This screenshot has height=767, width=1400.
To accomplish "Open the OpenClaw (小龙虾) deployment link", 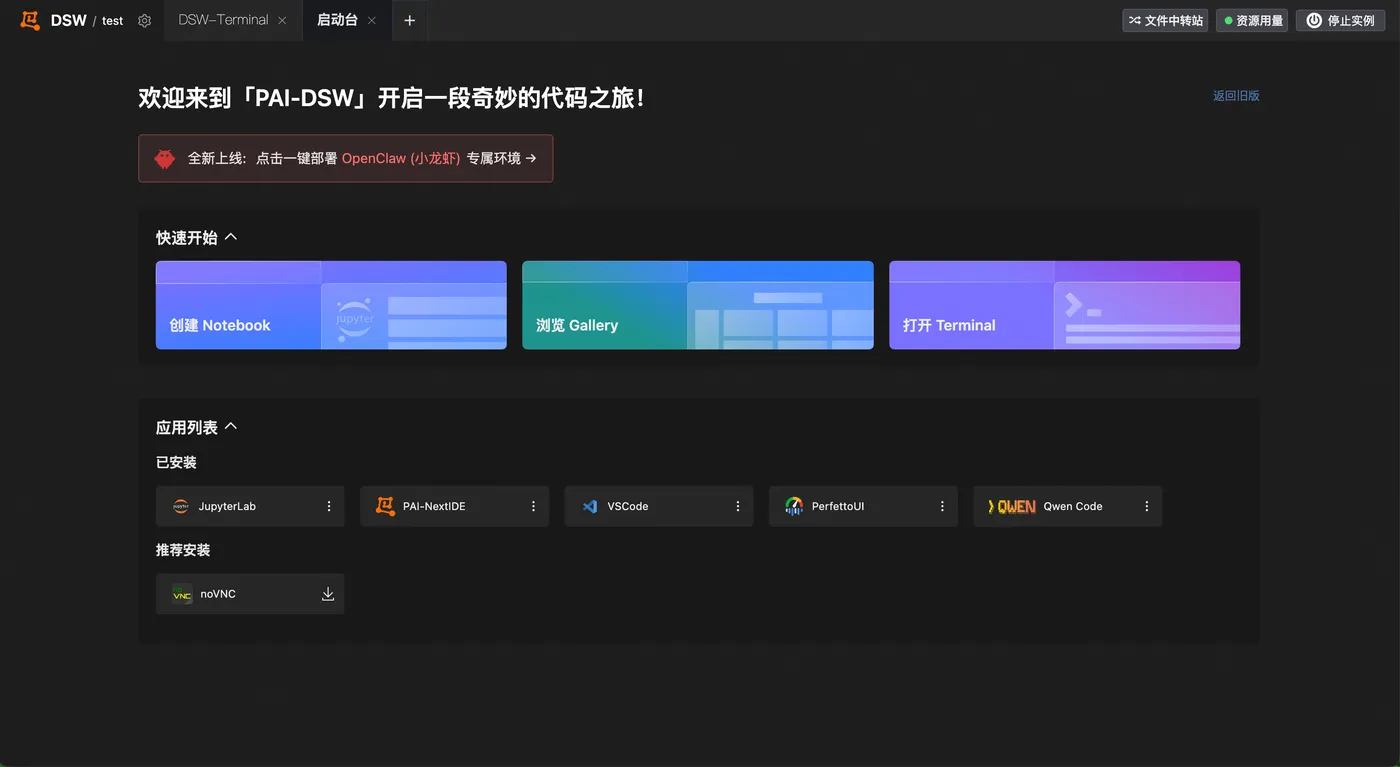I will click(x=400, y=158).
